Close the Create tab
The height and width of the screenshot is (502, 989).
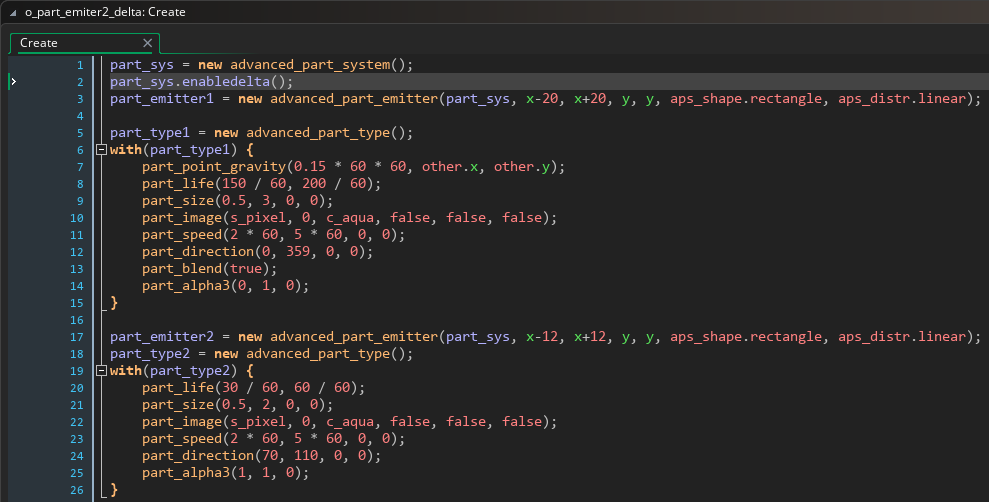(x=148, y=43)
